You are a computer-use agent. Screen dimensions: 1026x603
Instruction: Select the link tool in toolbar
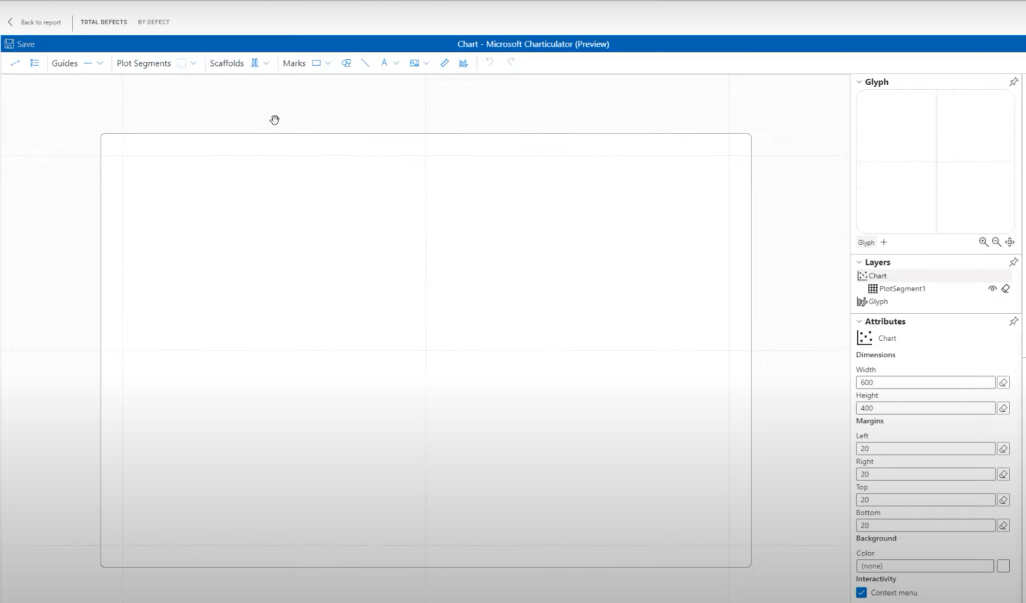point(15,63)
